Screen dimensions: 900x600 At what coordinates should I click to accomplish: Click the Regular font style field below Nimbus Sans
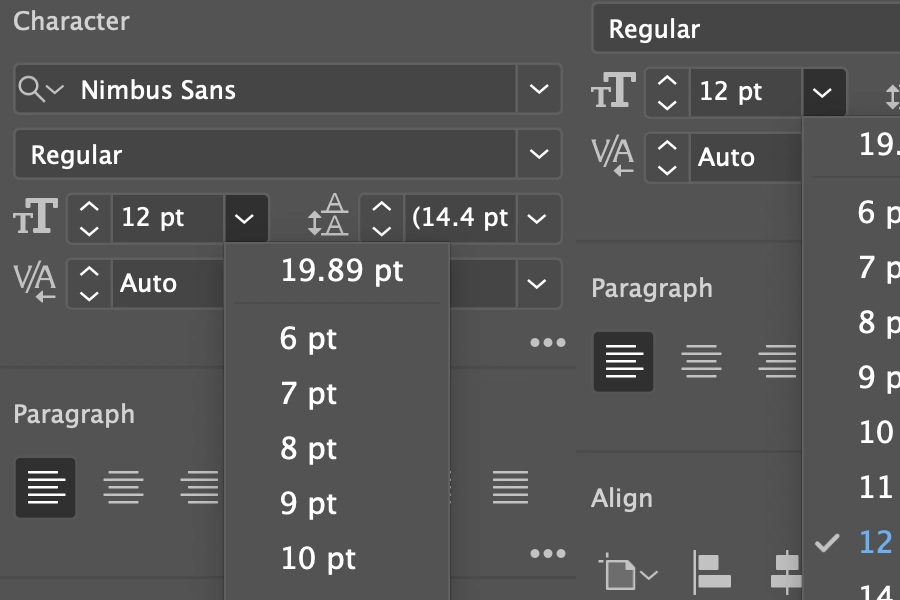(265, 154)
